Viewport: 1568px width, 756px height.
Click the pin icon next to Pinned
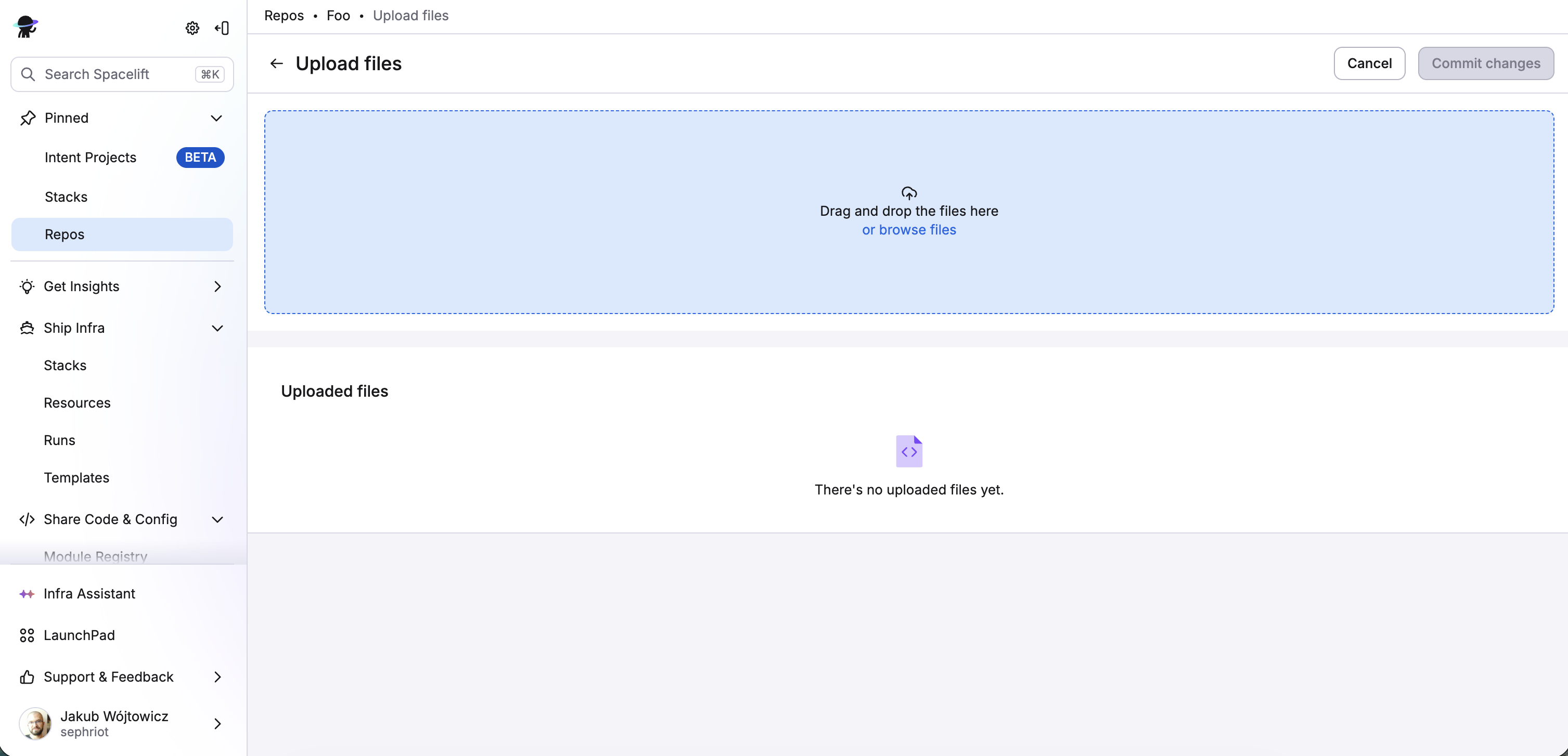[x=28, y=118]
